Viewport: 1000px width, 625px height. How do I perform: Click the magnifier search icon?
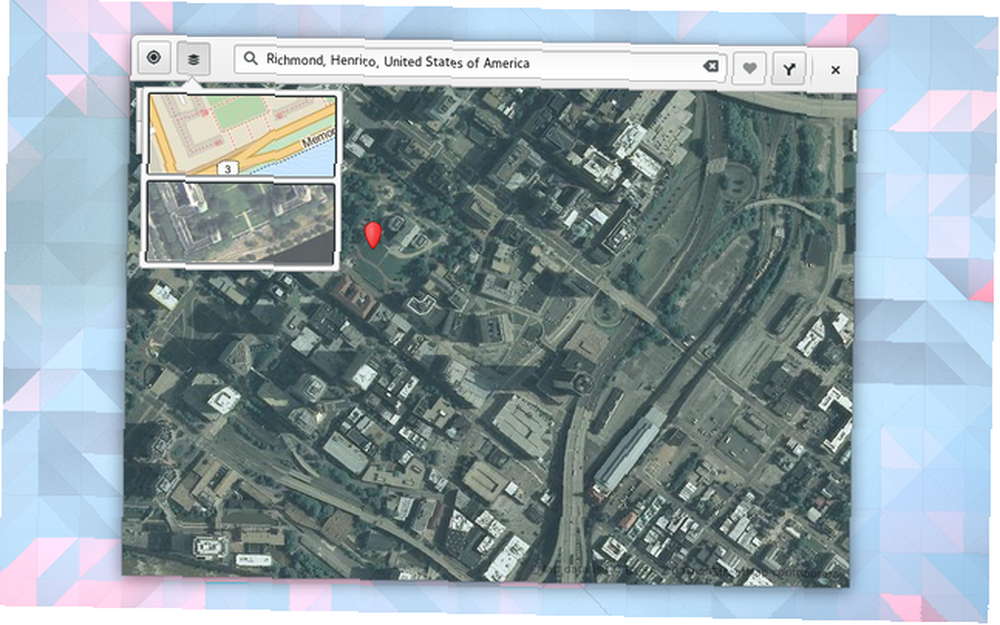coord(251,59)
